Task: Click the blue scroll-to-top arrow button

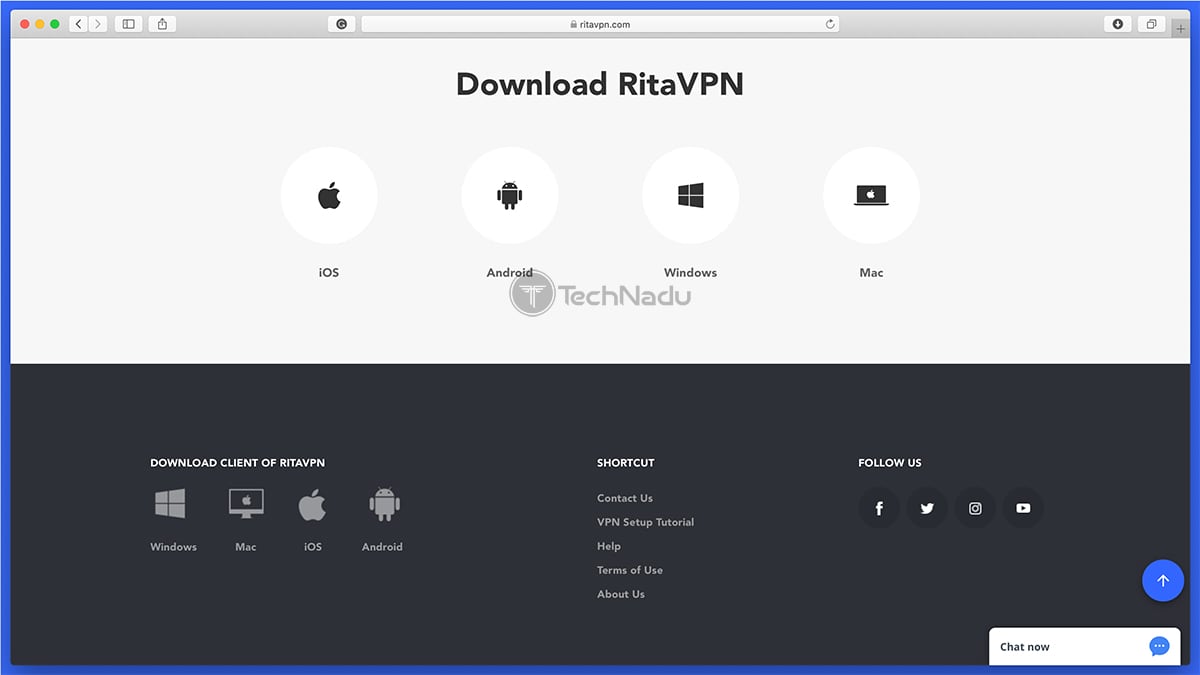Action: pyautogui.click(x=1163, y=580)
